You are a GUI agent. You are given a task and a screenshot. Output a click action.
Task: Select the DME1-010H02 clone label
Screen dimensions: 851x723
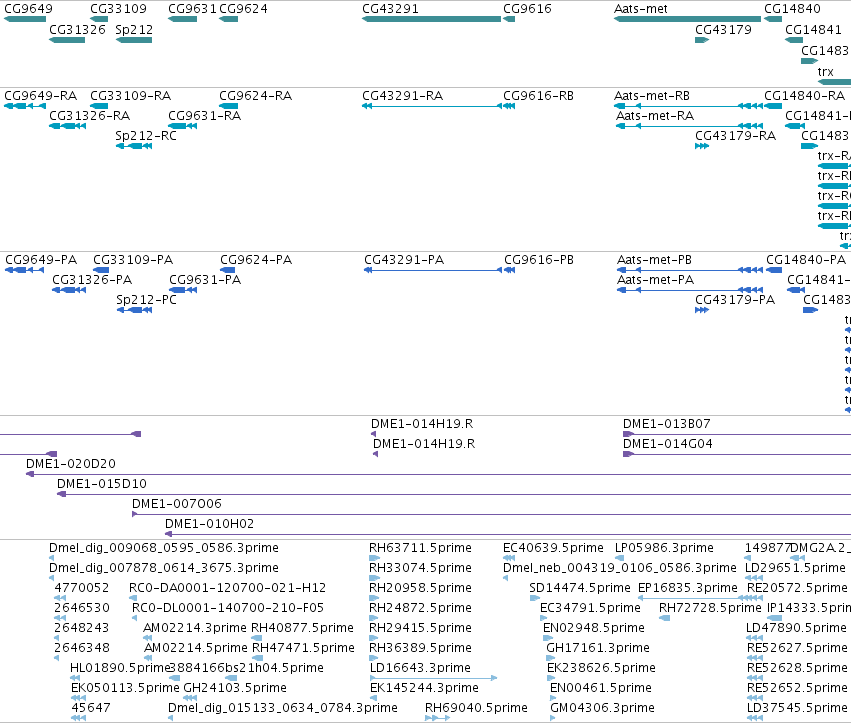[x=209, y=524]
